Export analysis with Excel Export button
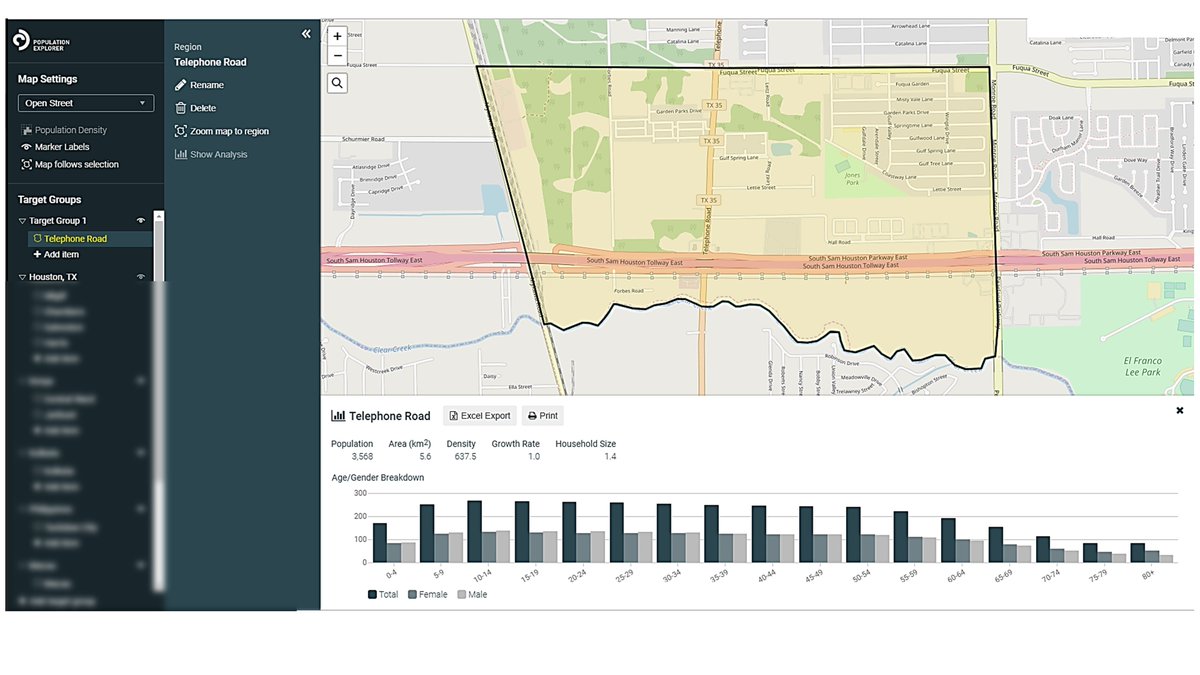Viewport: 1200px width, 675px height. pos(479,416)
